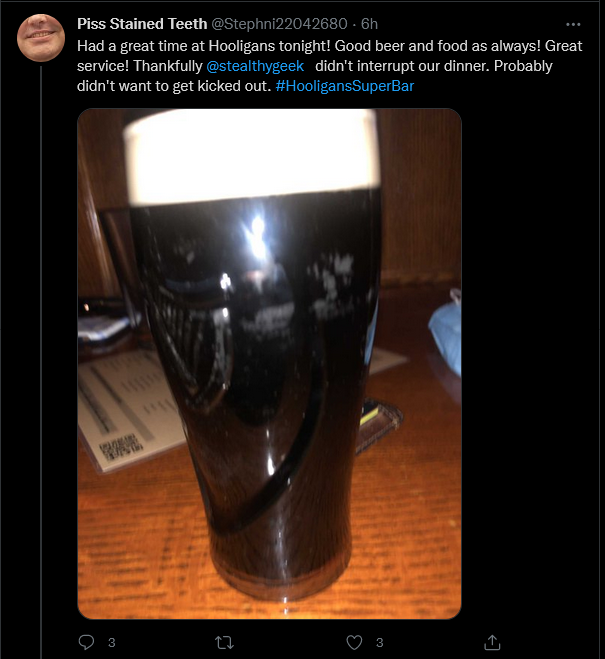Click the tweet body text to expand
The width and height of the screenshot is (605, 659).
[x=329, y=66]
